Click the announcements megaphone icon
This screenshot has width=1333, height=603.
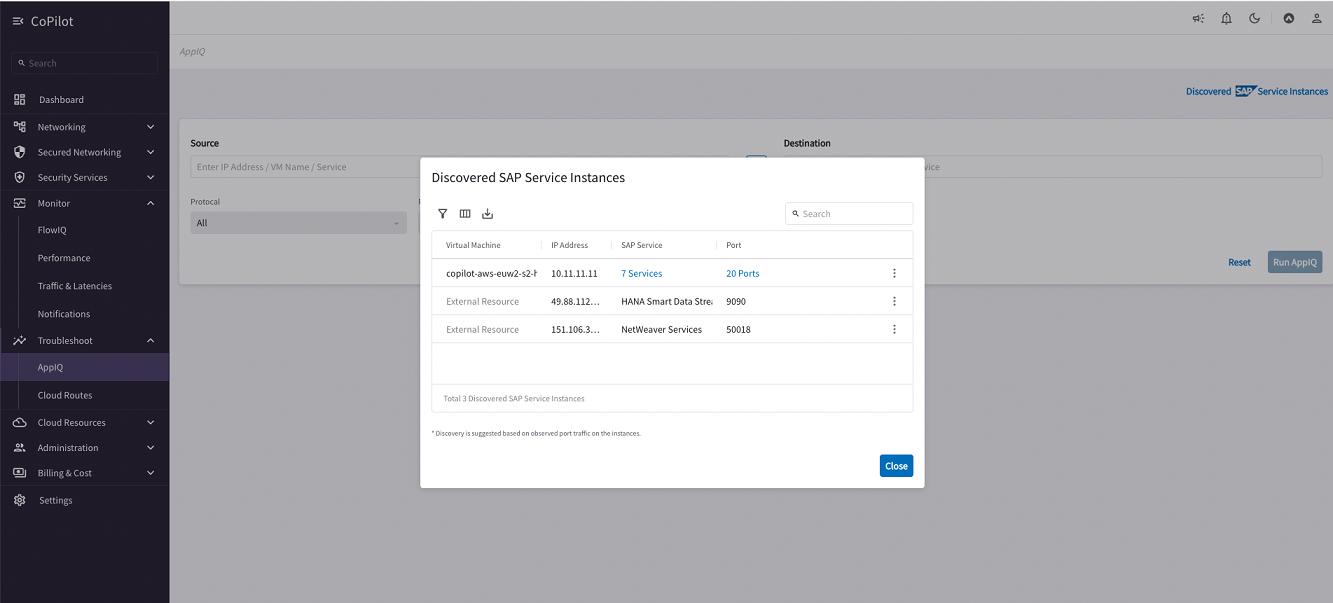(1198, 17)
